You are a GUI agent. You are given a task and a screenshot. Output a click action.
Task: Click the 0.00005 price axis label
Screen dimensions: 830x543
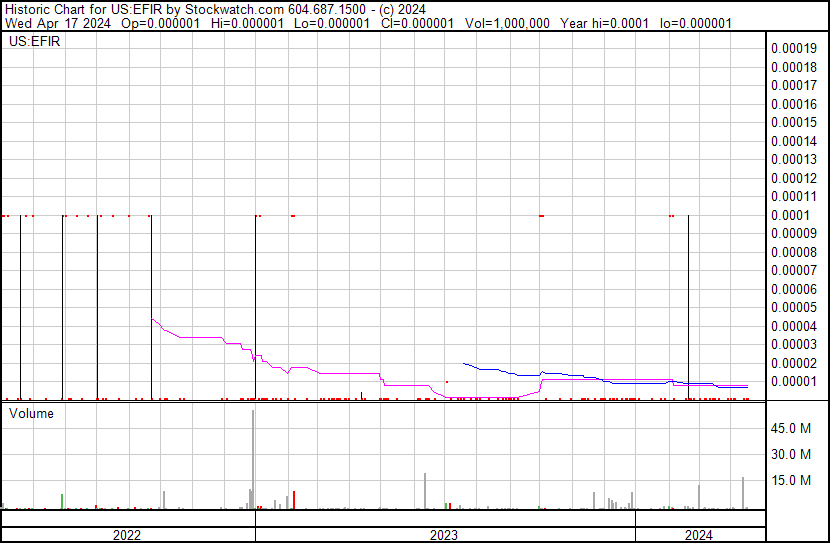[x=795, y=307]
